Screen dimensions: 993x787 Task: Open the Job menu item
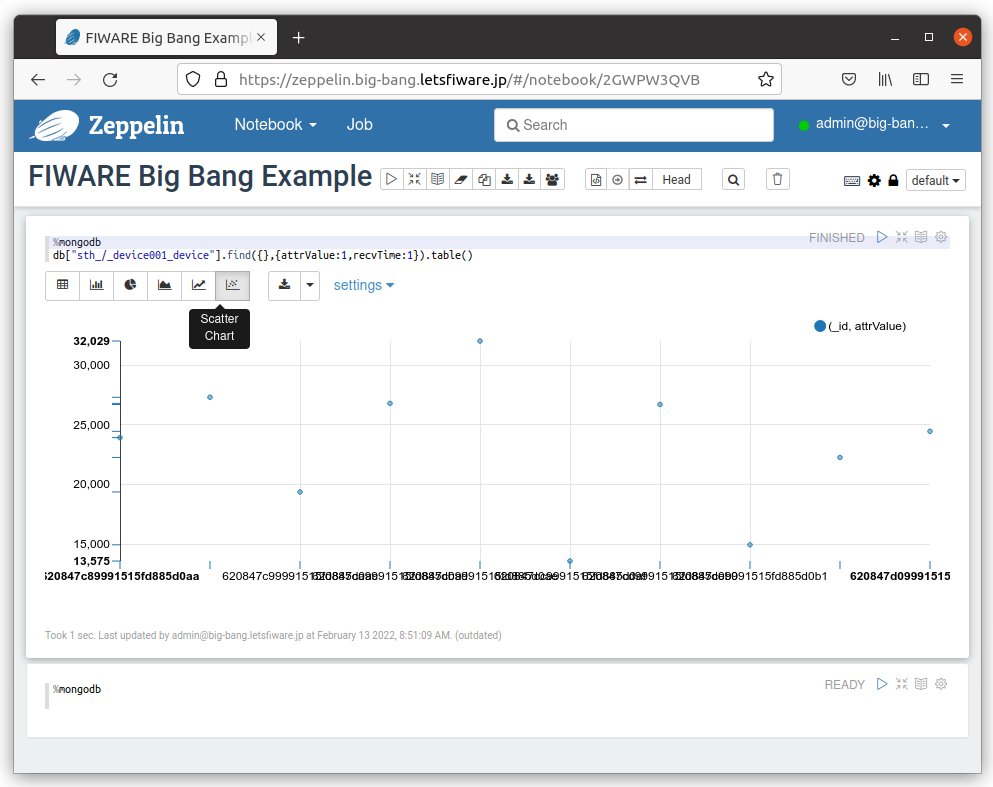click(x=360, y=125)
